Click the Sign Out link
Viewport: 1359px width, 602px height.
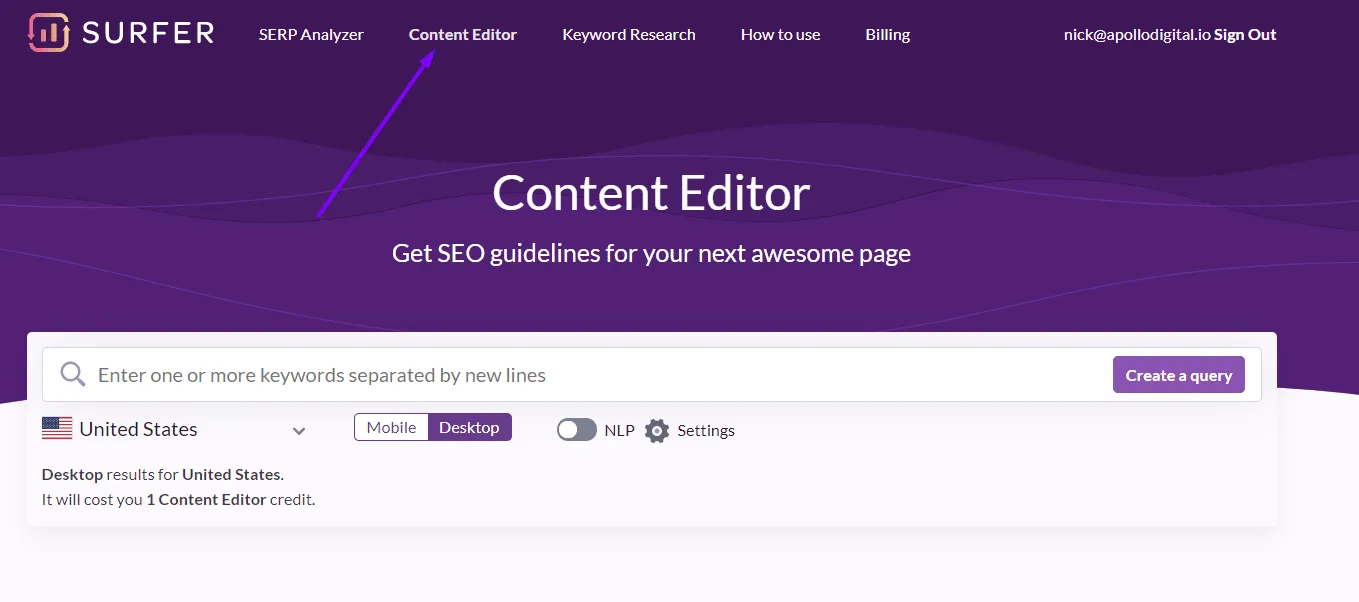coord(1245,35)
